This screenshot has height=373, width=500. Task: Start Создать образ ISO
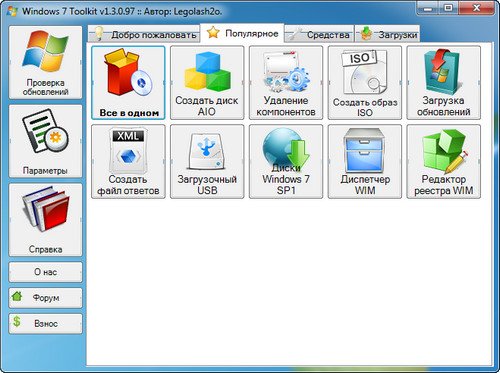click(365, 83)
